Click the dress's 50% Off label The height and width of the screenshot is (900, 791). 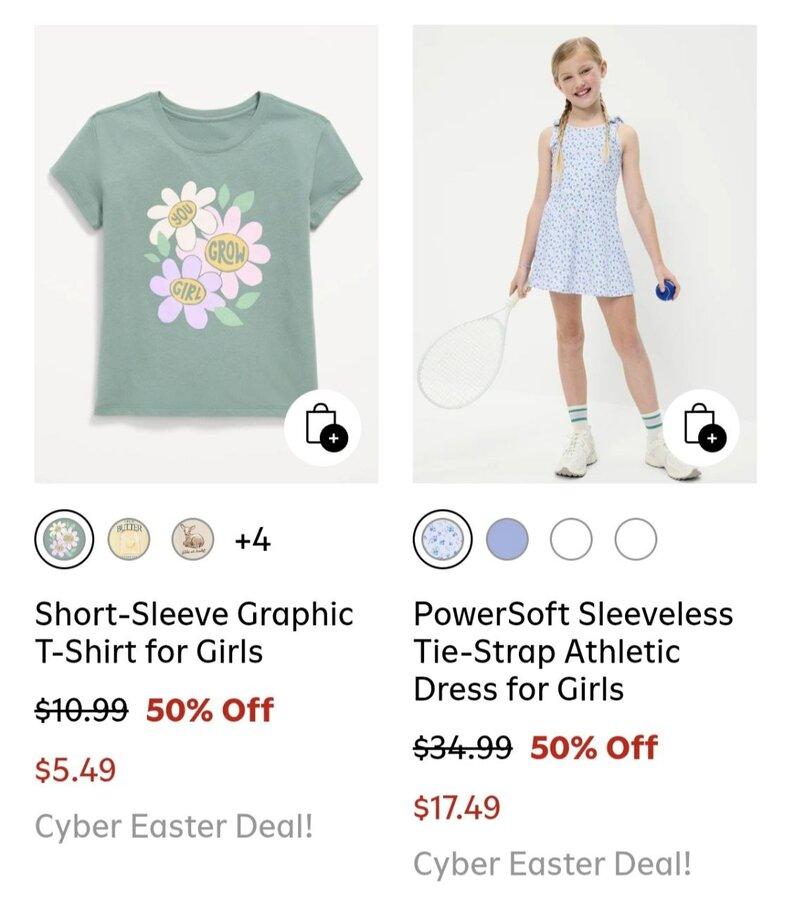593,747
